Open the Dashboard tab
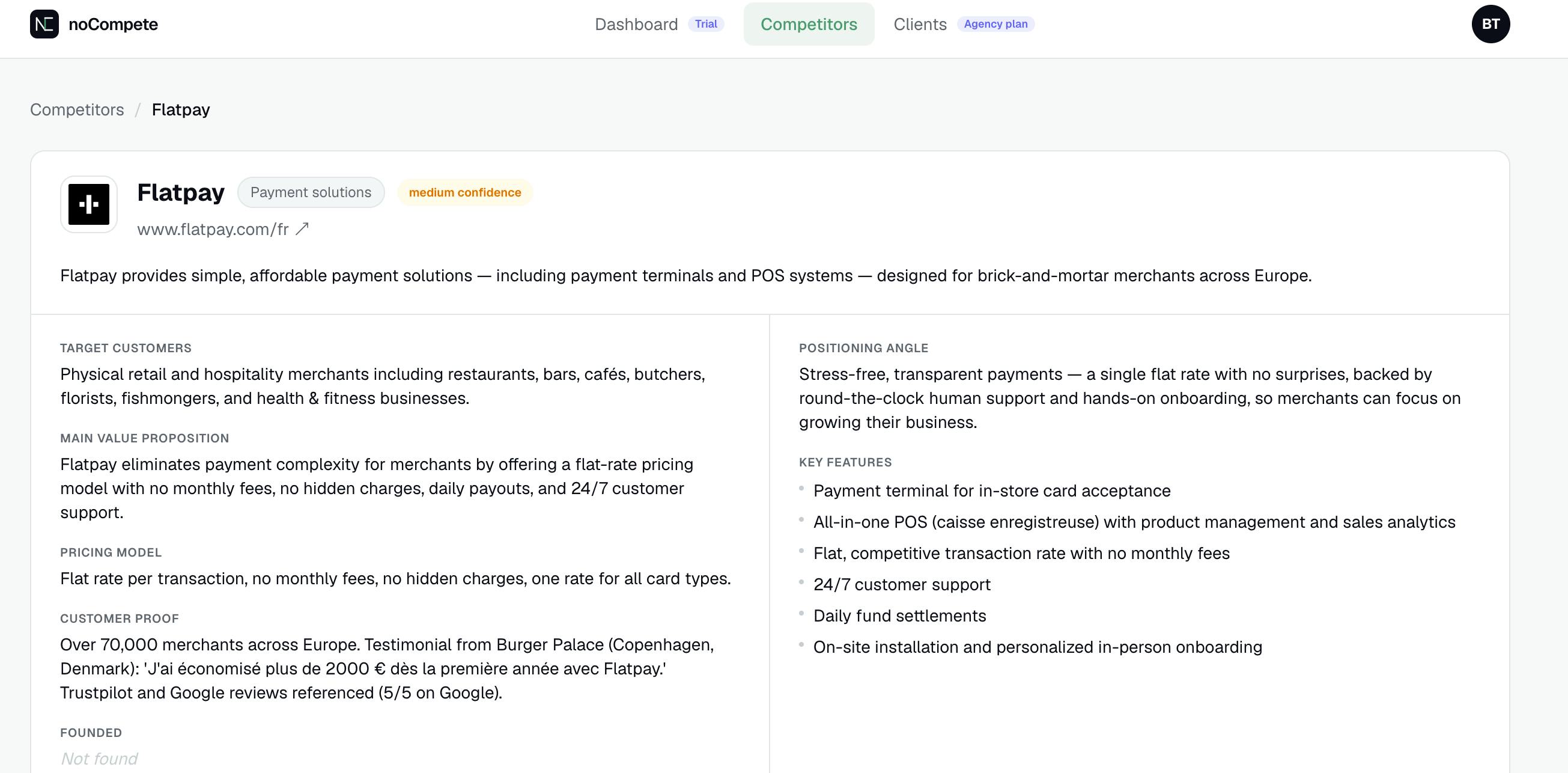This screenshot has height=773, width=1568. [636, 25]
